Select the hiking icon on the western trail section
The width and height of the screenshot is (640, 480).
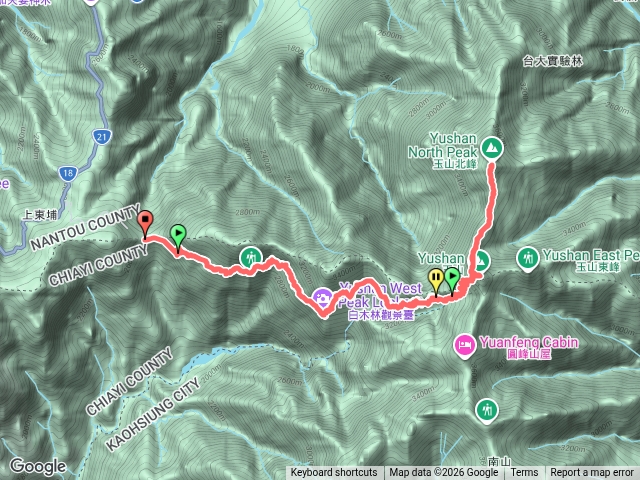pos(251,258)
